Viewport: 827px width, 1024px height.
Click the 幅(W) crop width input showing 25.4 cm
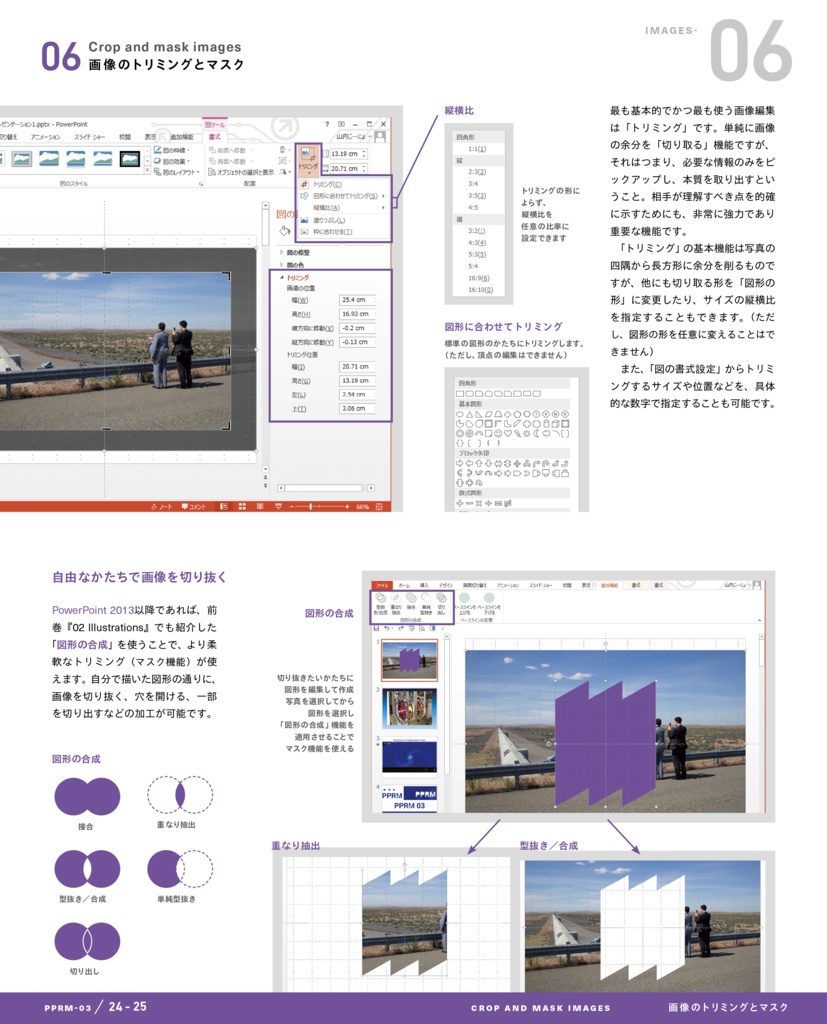coord(356,299)
